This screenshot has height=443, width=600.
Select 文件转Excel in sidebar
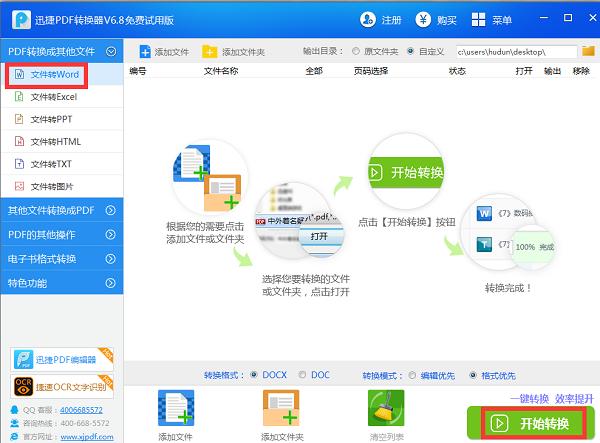(x=53, y=97)
